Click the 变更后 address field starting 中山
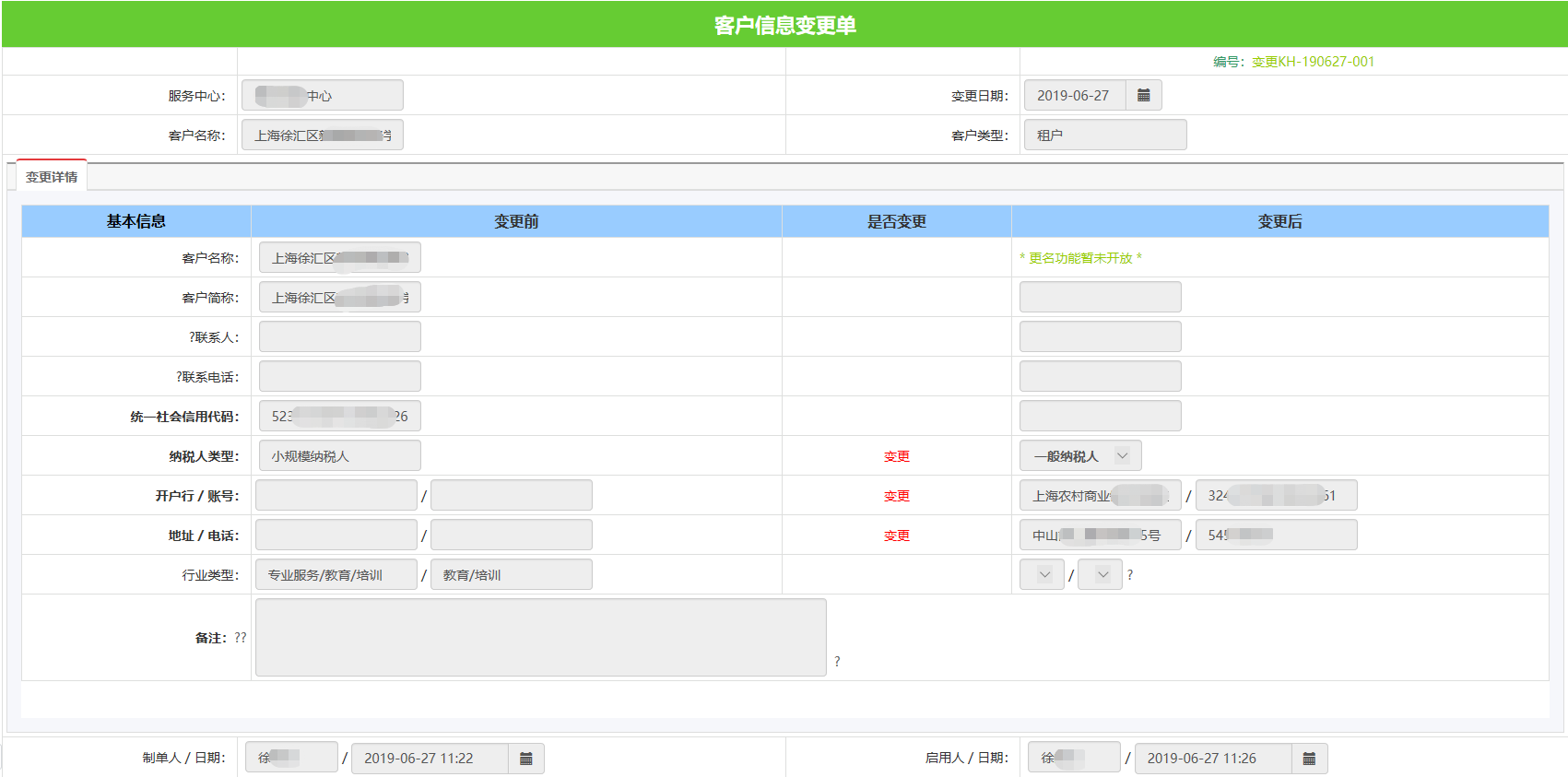 [1100, 536]
